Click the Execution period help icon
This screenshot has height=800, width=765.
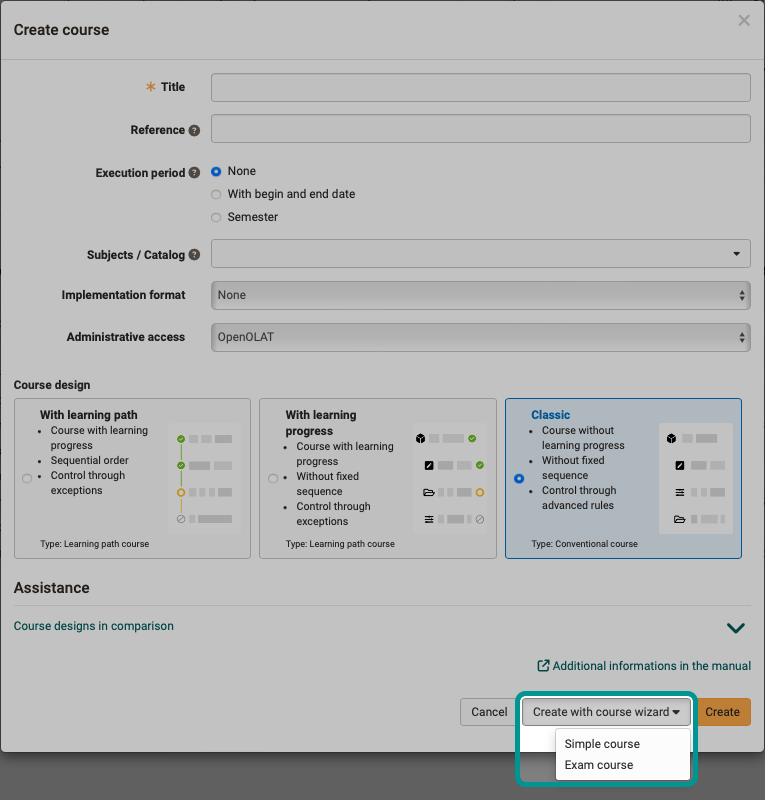(194, 173)
